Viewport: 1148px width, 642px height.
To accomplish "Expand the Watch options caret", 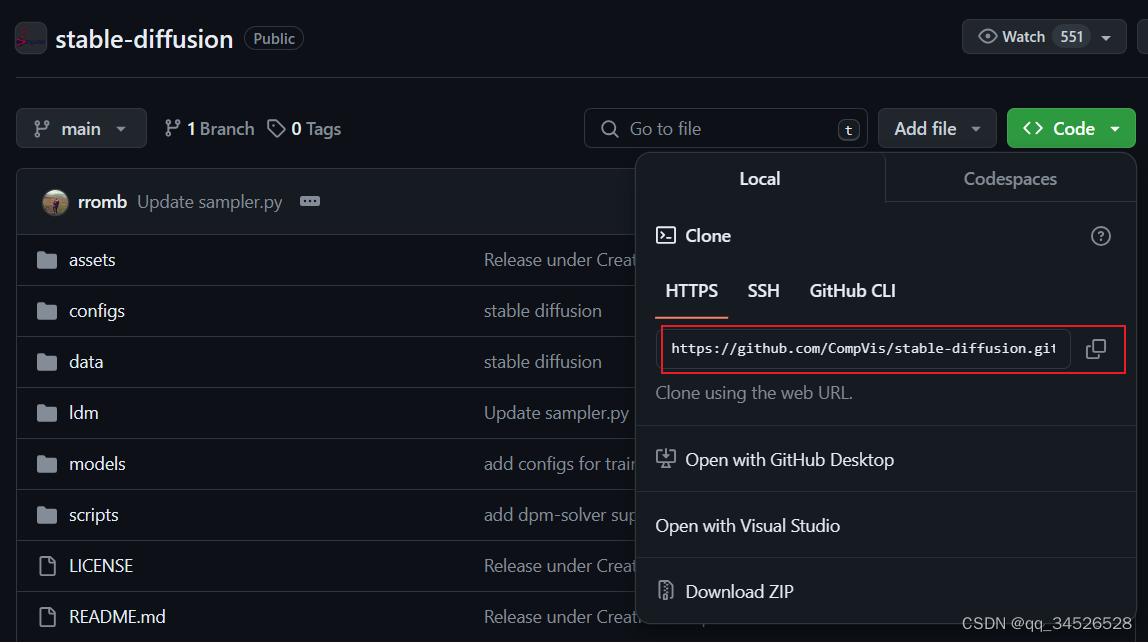I will tap(1106, 36).
